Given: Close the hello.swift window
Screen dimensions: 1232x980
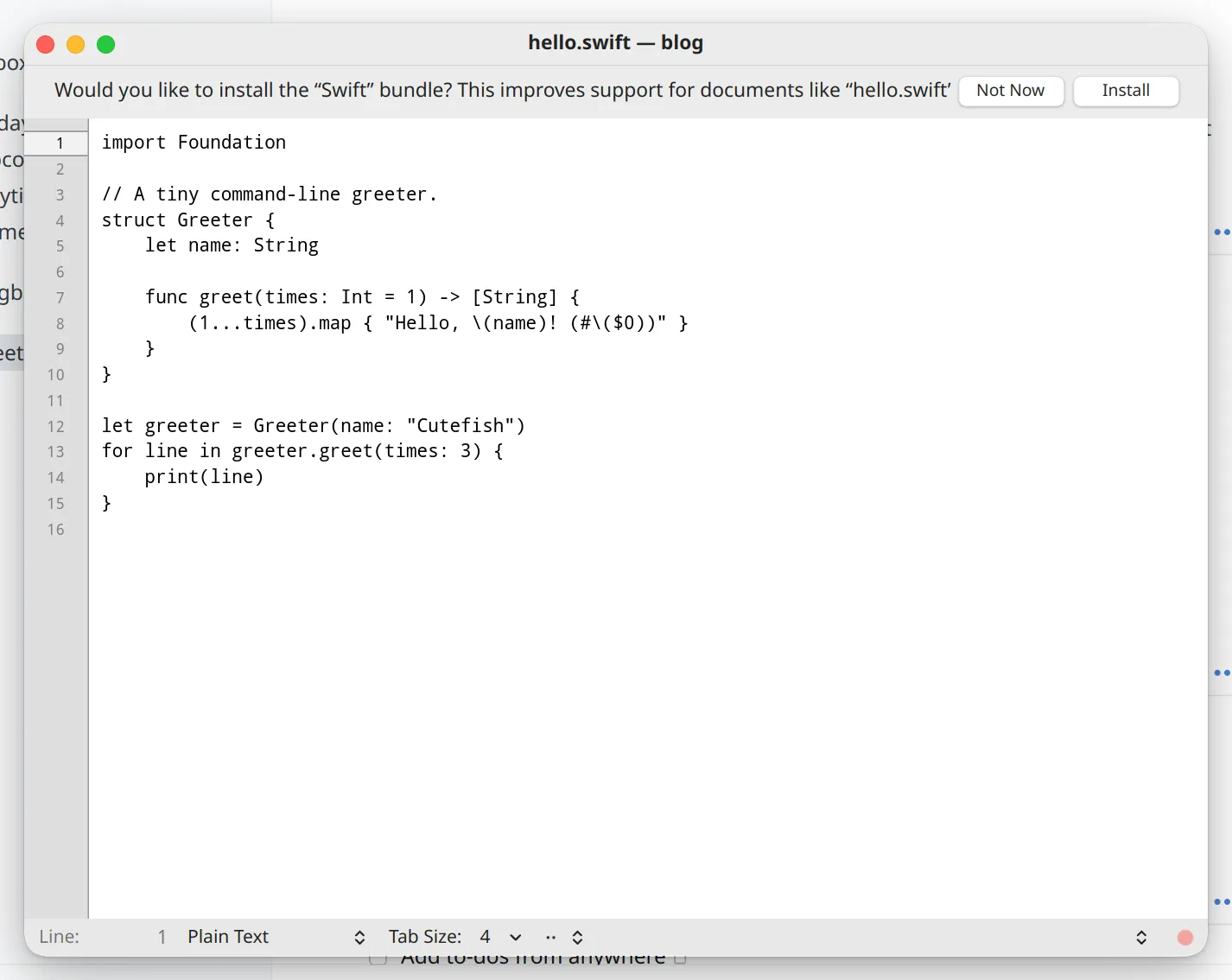Looking at the screenshot, I should [46, 44].
